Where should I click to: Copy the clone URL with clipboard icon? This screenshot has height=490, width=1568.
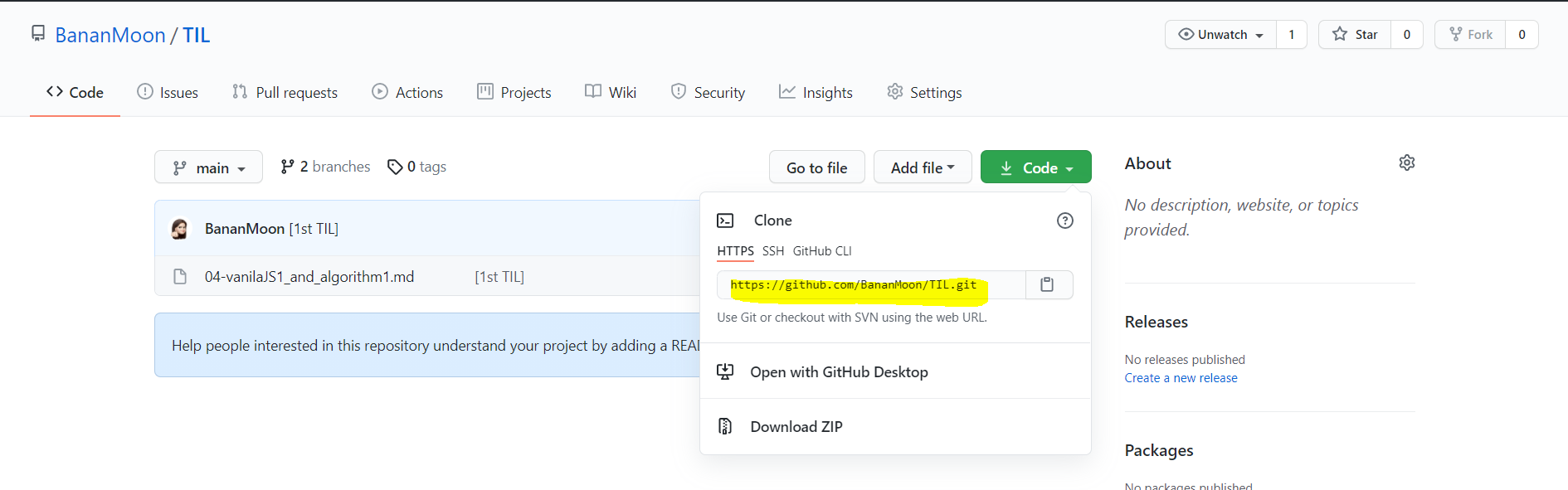(x=1048, y=284)
